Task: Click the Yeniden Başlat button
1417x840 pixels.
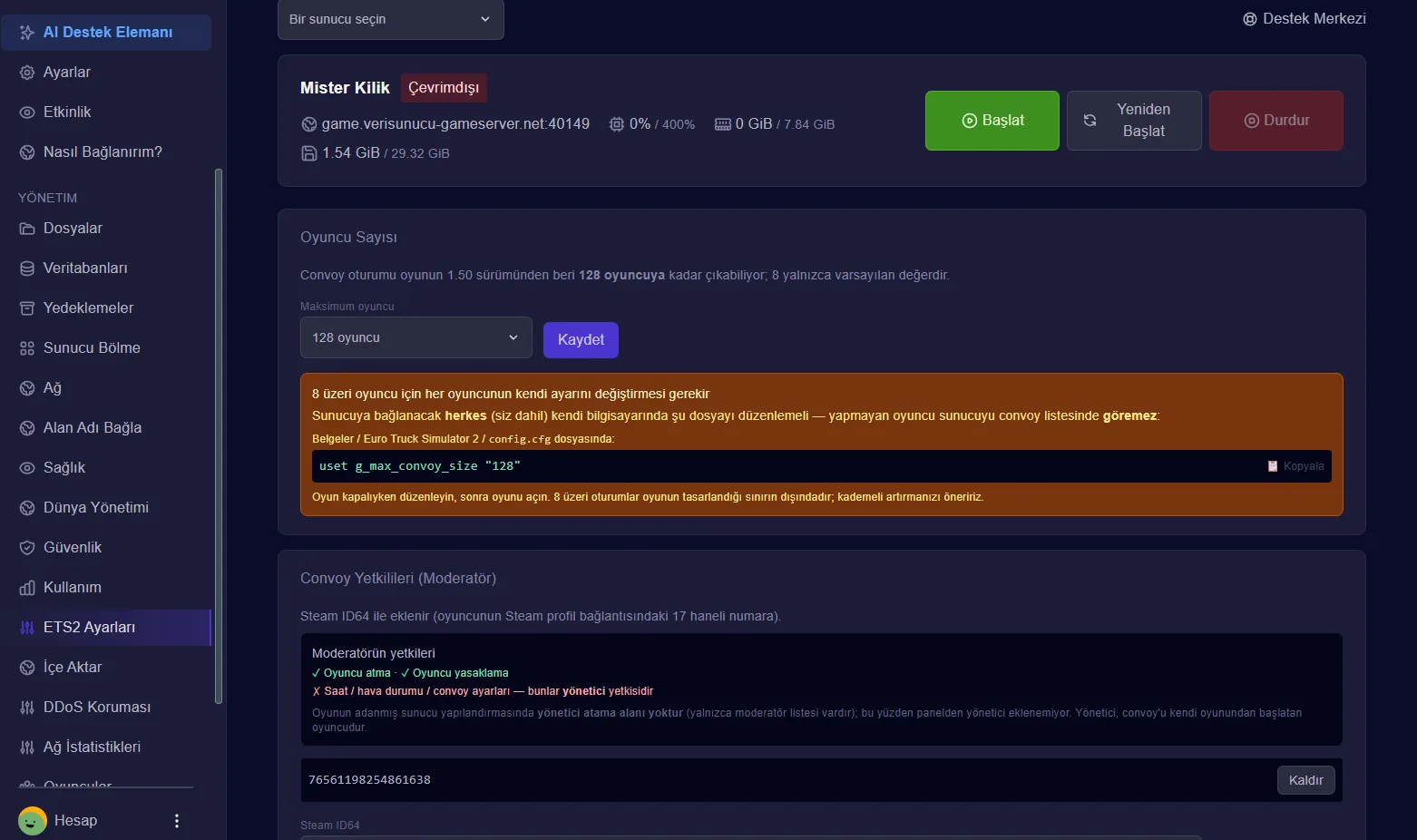Action: coord(1134,121)
